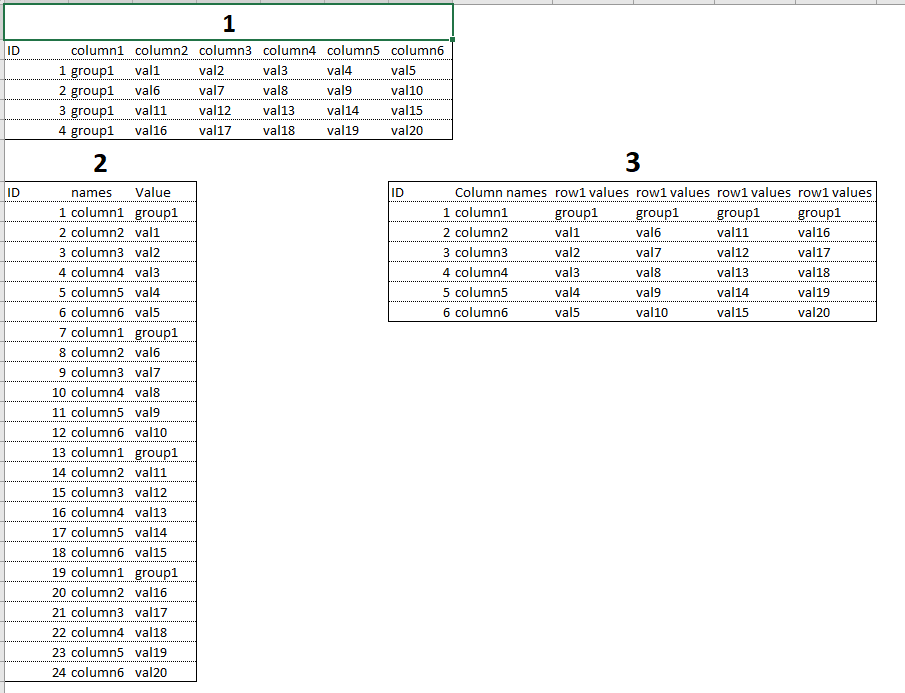Select the "column6" cell in table 3 row 6
The width and height of the screenshot is (905, 693).
click(478, 312)
